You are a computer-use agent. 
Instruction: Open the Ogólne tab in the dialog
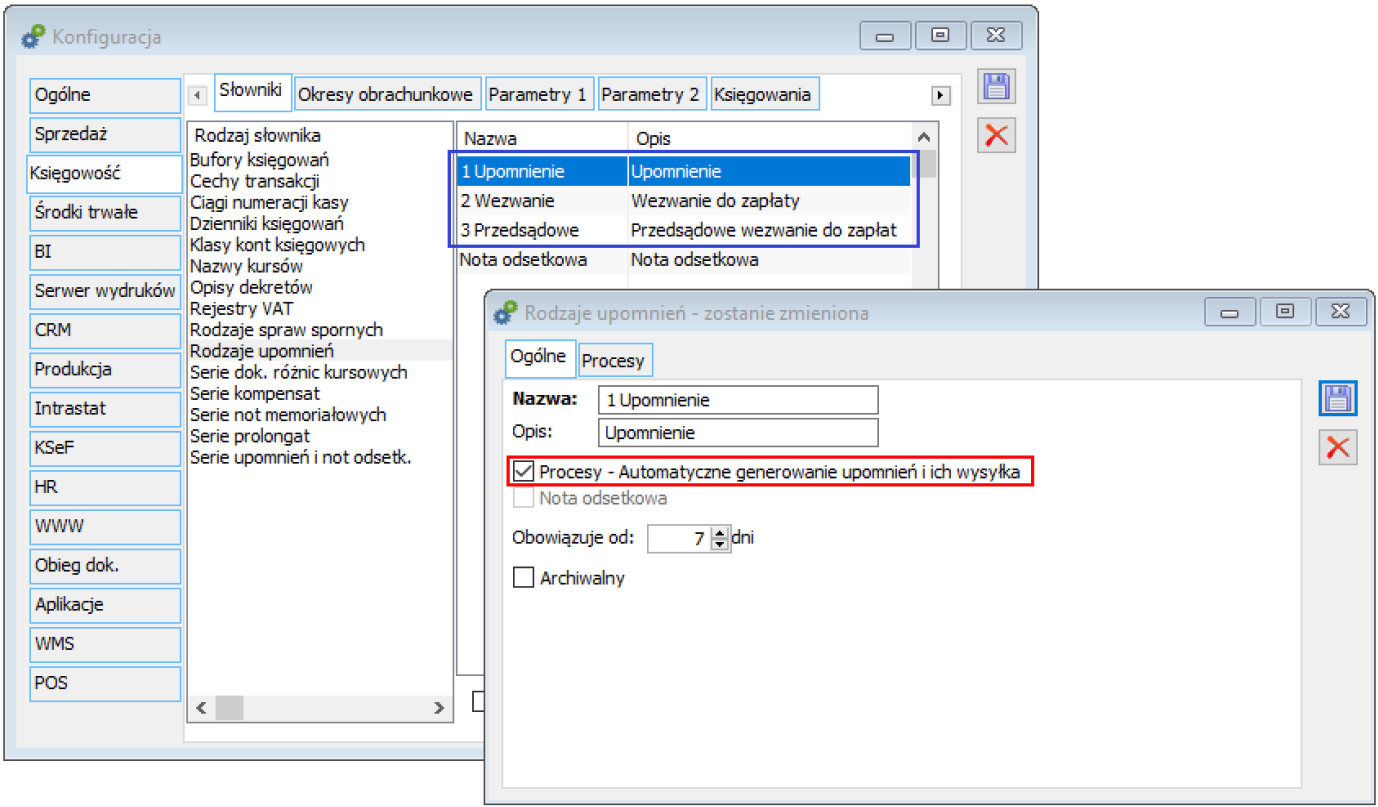[x=540, y=358]
